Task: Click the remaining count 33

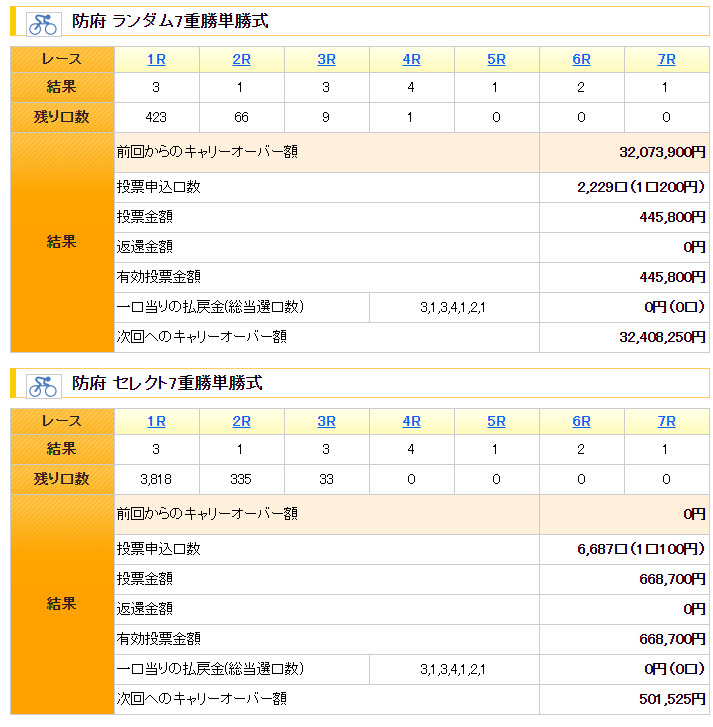Action: (x=326, y=479)
